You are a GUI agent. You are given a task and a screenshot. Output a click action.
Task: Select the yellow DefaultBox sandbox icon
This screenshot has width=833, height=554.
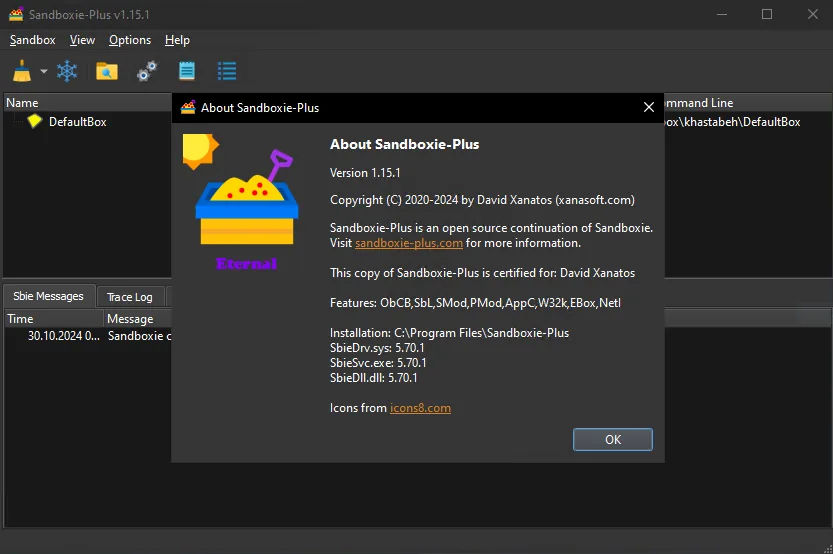[35, 121]
